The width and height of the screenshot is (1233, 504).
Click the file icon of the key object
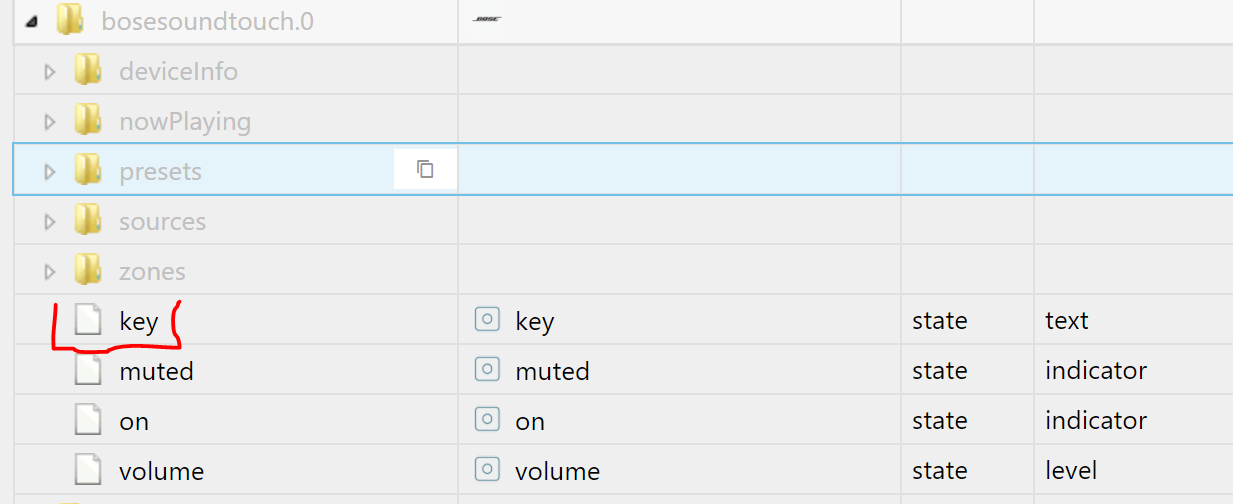(x=89, y=320)
